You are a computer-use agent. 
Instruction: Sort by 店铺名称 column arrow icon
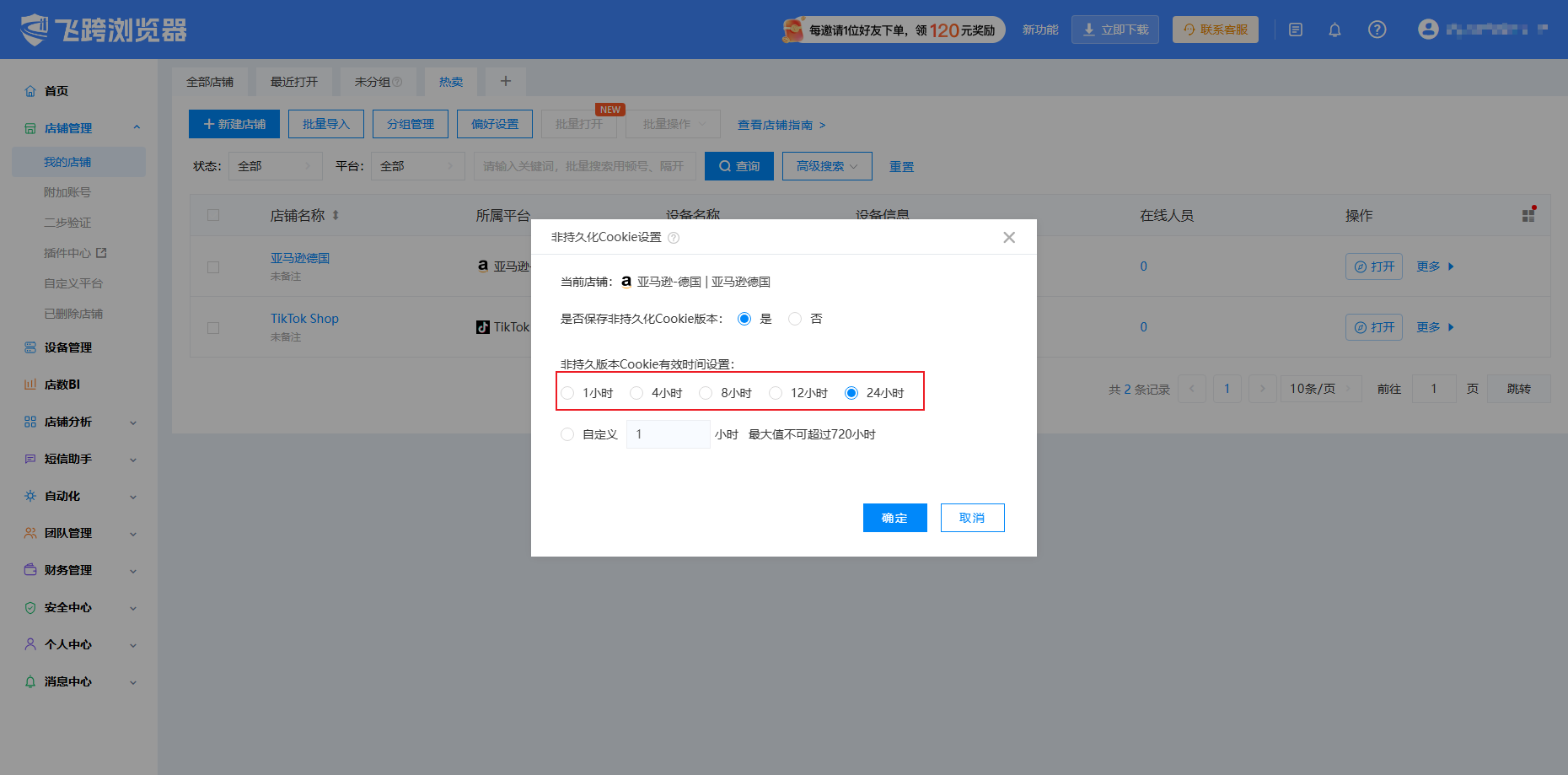(336, 215)
